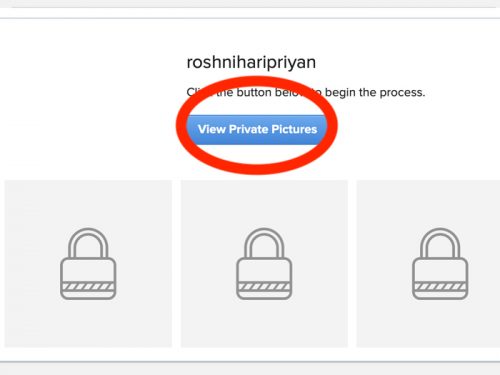Click the striped band on the left padlock

click(88, 286)
